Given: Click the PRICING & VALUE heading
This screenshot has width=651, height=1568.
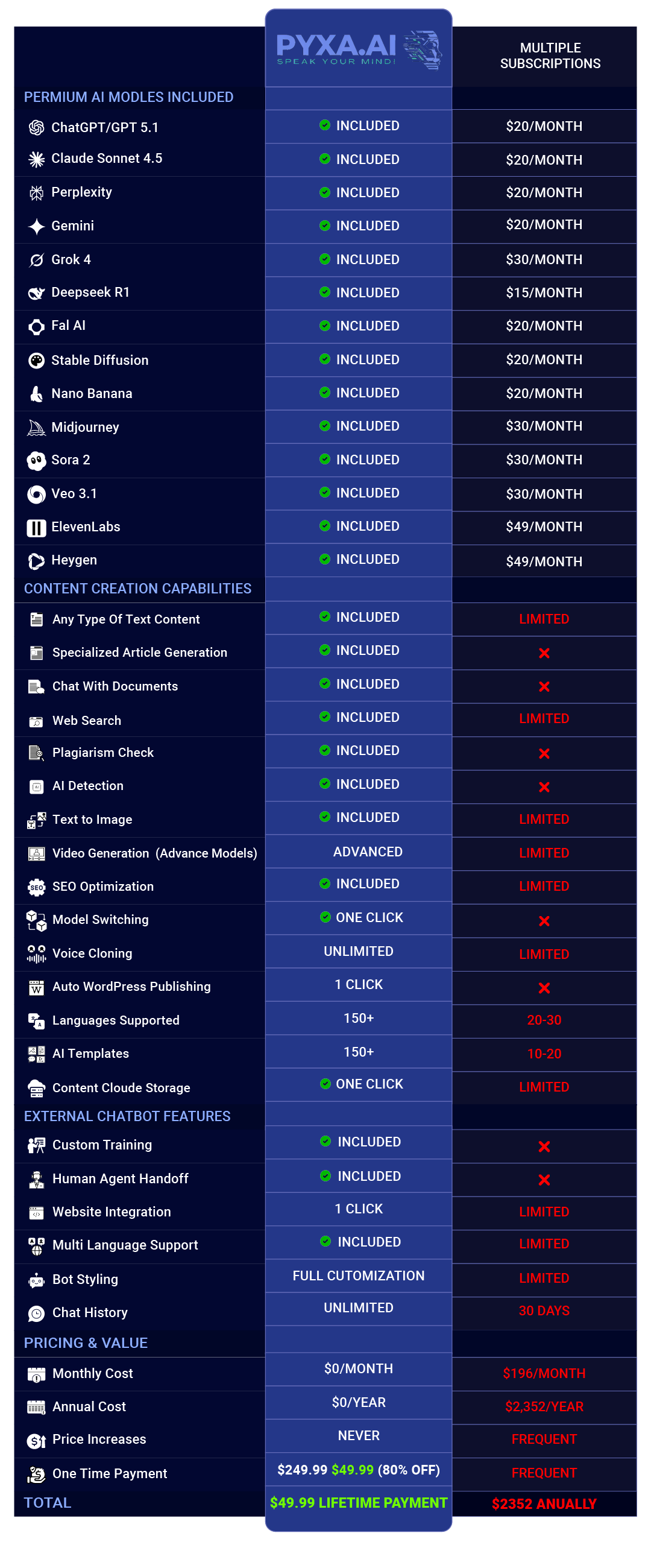Looking at the screenshot, I should tap(86, 1343).
